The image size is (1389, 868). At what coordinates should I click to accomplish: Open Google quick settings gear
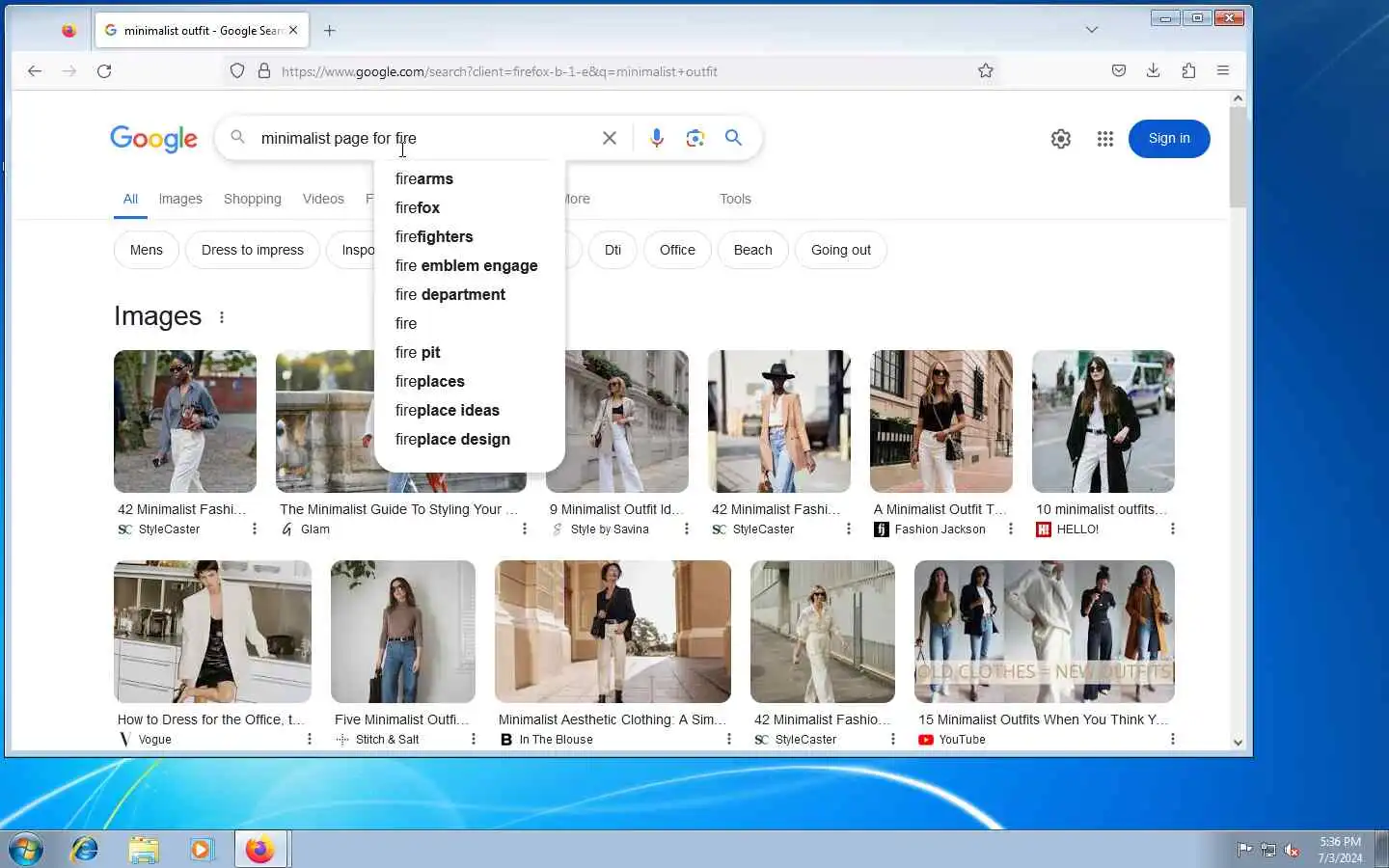tap(1061, 139)
